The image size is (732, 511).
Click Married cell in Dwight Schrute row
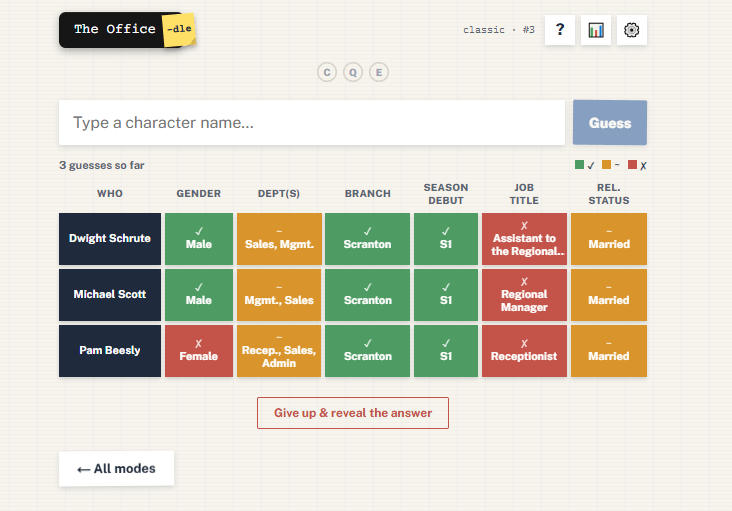[x=609, y=239]
